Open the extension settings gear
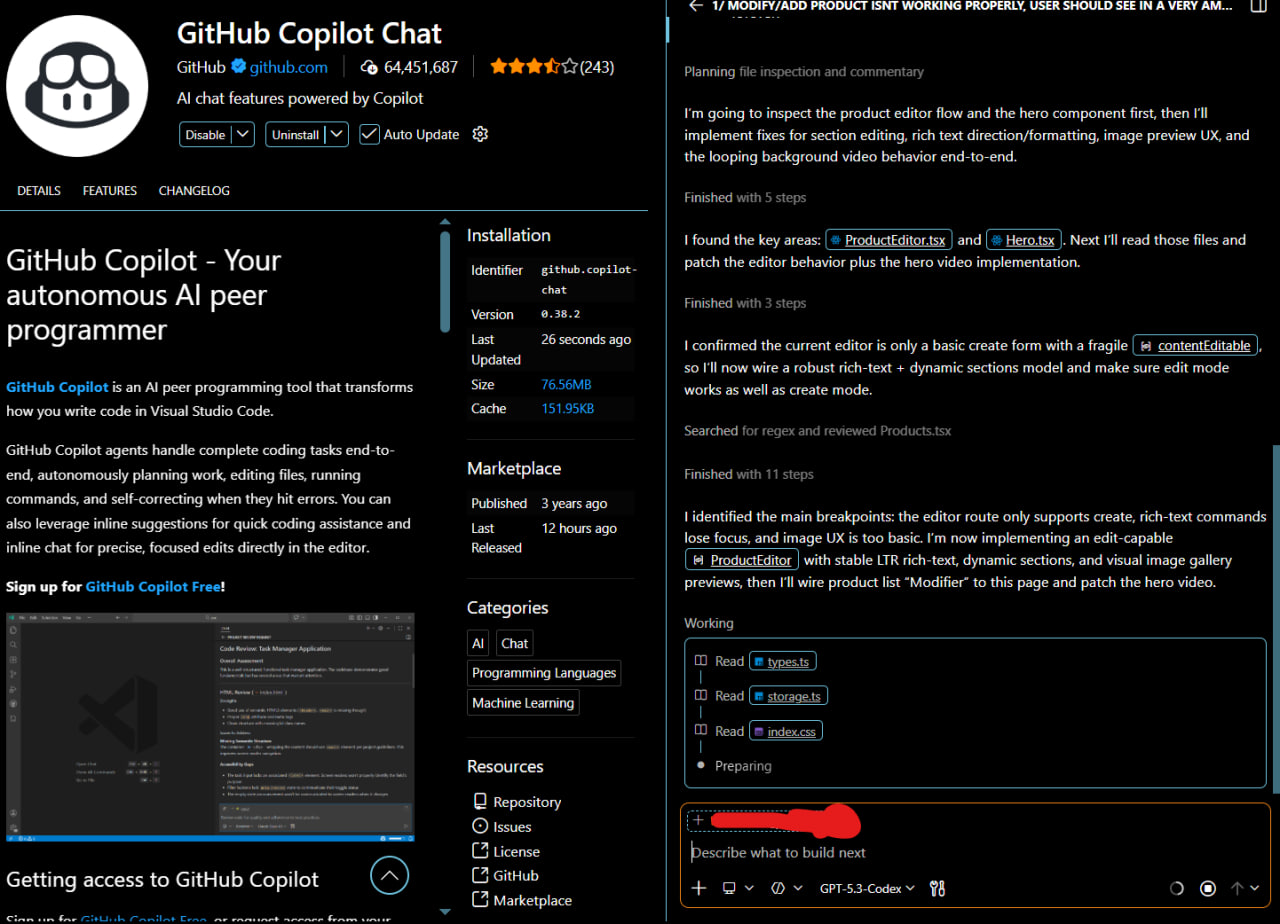This screenshot has width=1280, height=924. pos(480,134)
